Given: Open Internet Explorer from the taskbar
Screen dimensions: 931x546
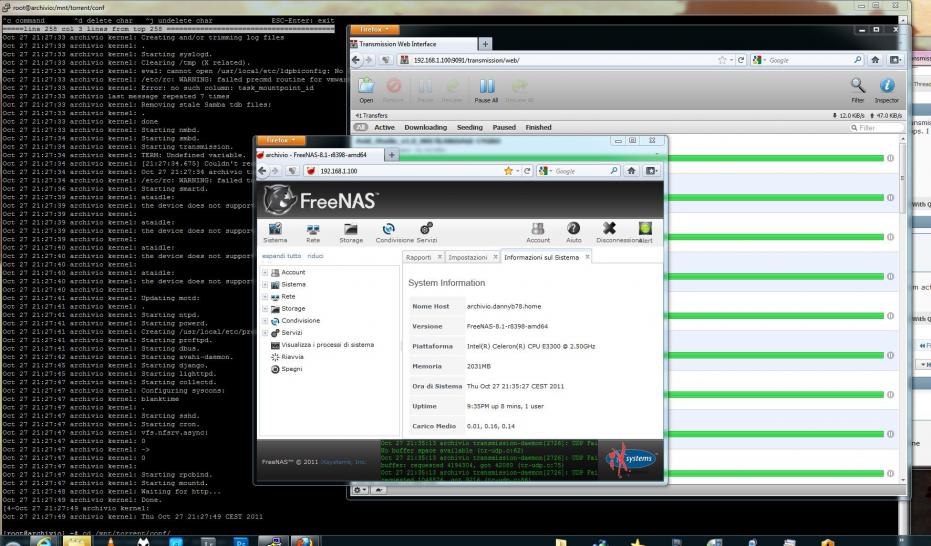Looking at the screenshot, I should pos(44,542).
